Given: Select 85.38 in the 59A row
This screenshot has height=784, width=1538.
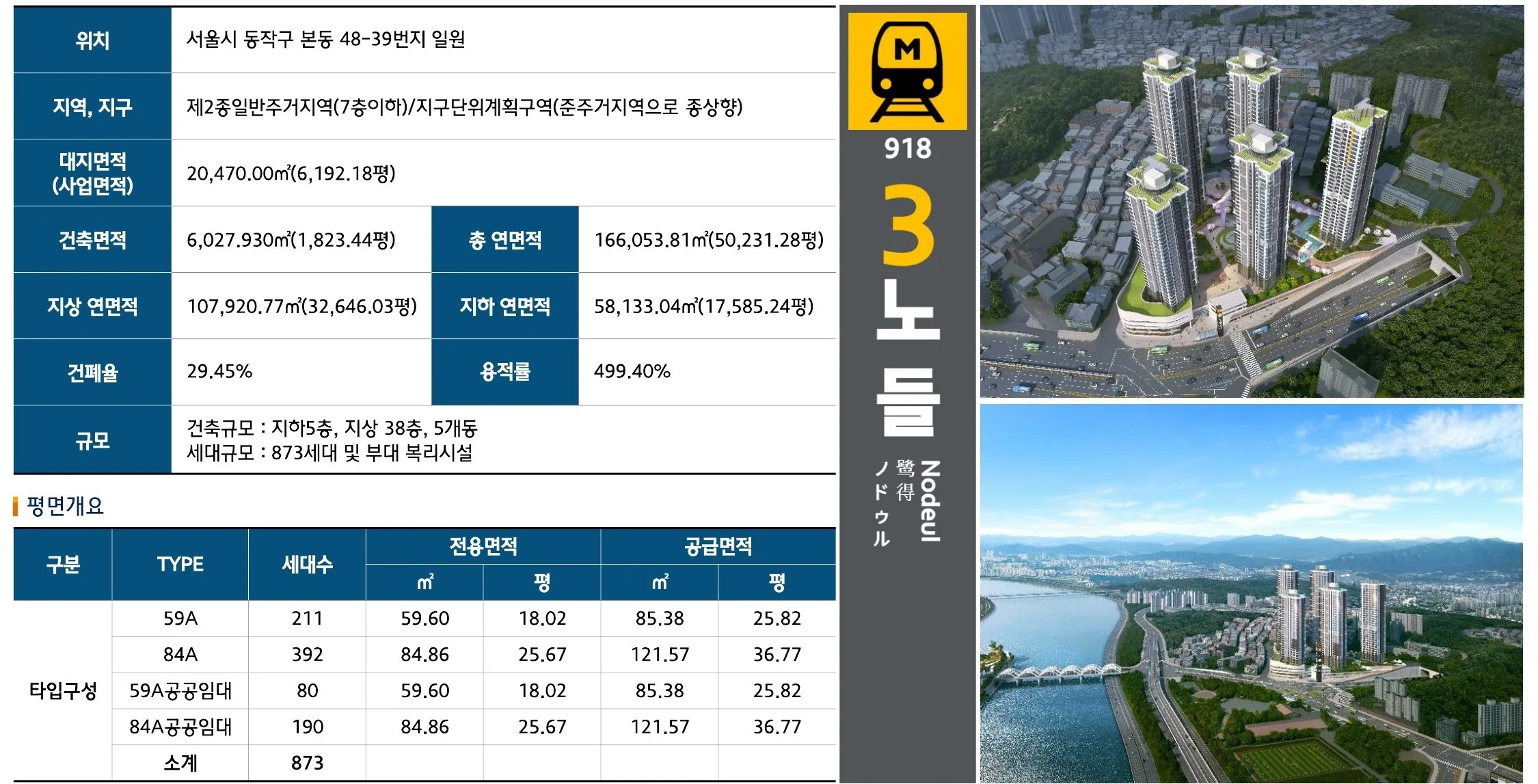Looking at the screenshot, I should [660, 619].
